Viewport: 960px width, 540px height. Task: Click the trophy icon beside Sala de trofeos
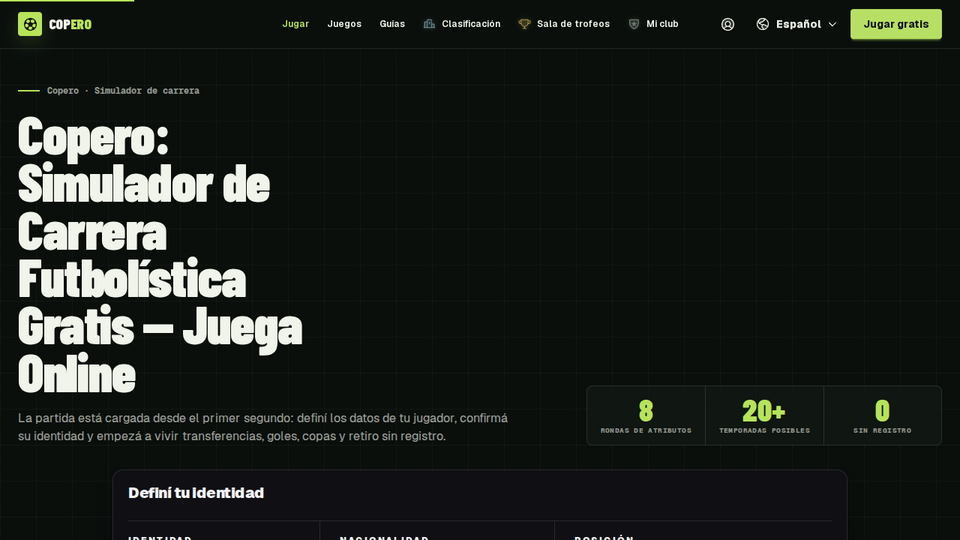point(524,24)
